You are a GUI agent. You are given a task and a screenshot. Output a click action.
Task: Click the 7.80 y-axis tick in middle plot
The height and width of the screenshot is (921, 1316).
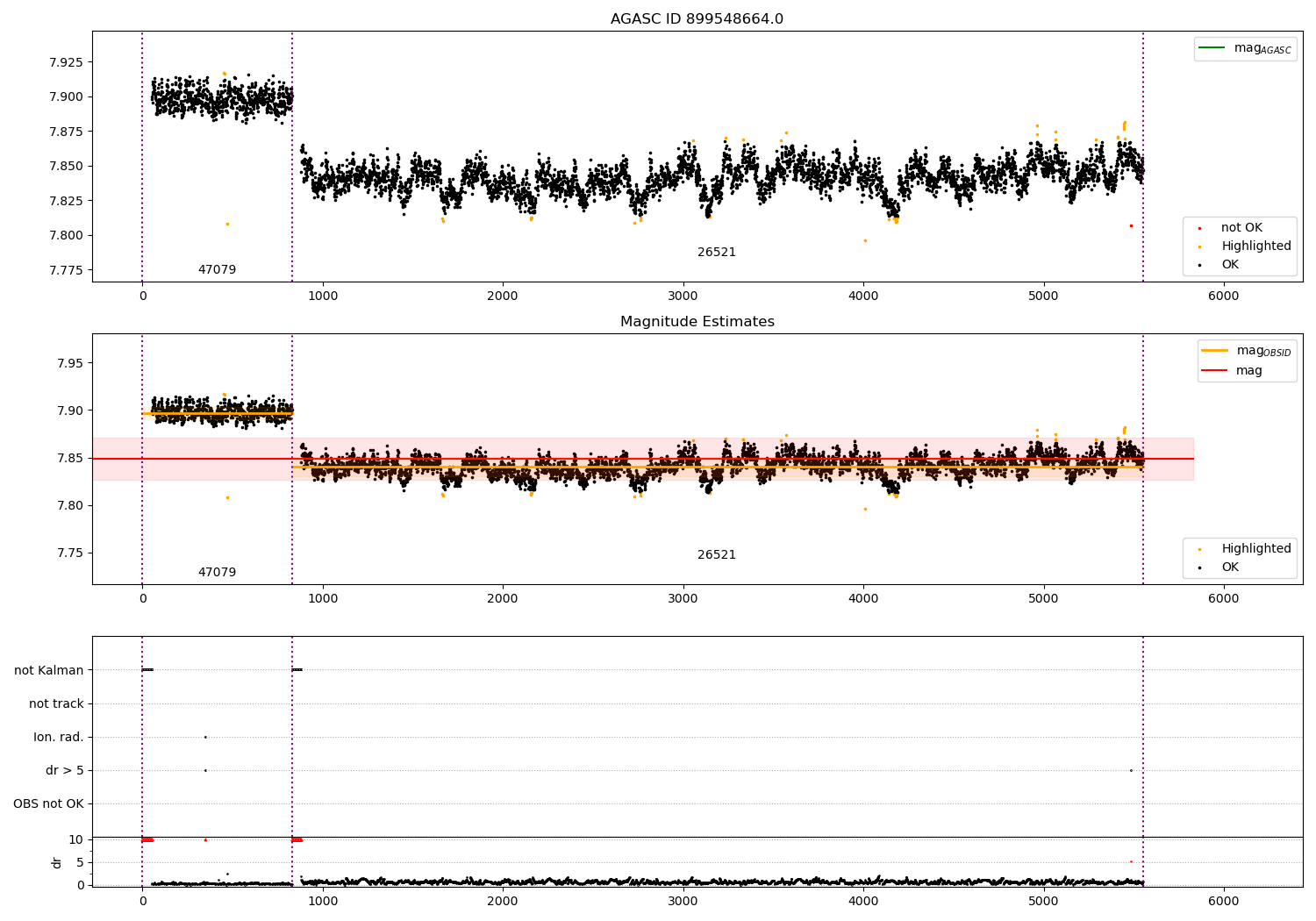(69, 506)
